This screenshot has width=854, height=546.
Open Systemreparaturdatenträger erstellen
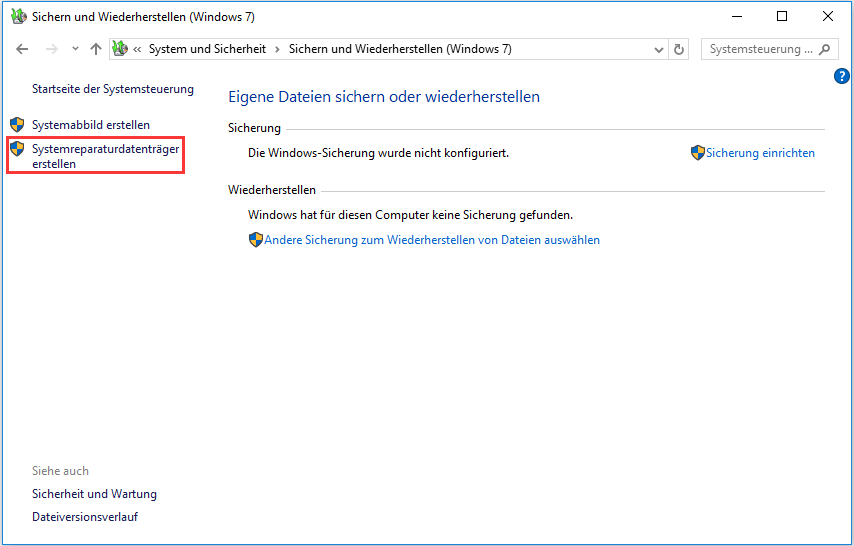[106, 156]
